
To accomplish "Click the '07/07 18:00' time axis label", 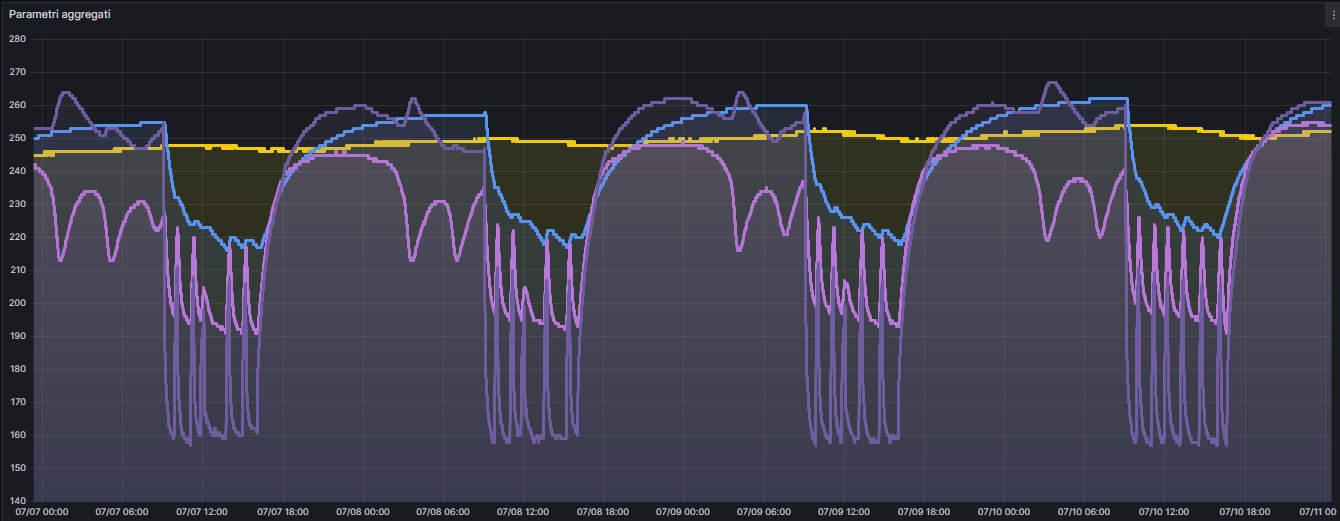I will click(283, 511).
